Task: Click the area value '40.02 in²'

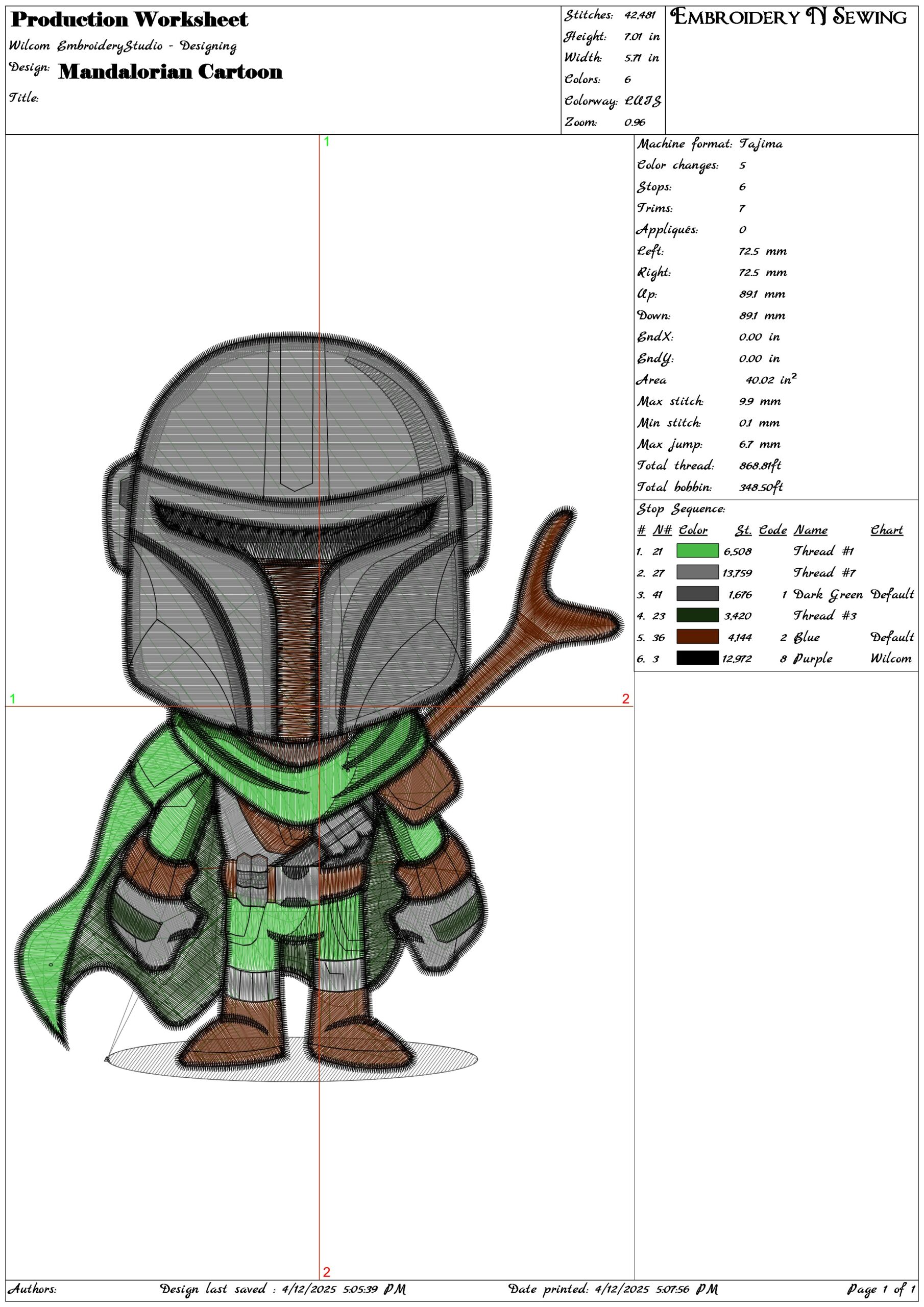Action: (771, 379)
